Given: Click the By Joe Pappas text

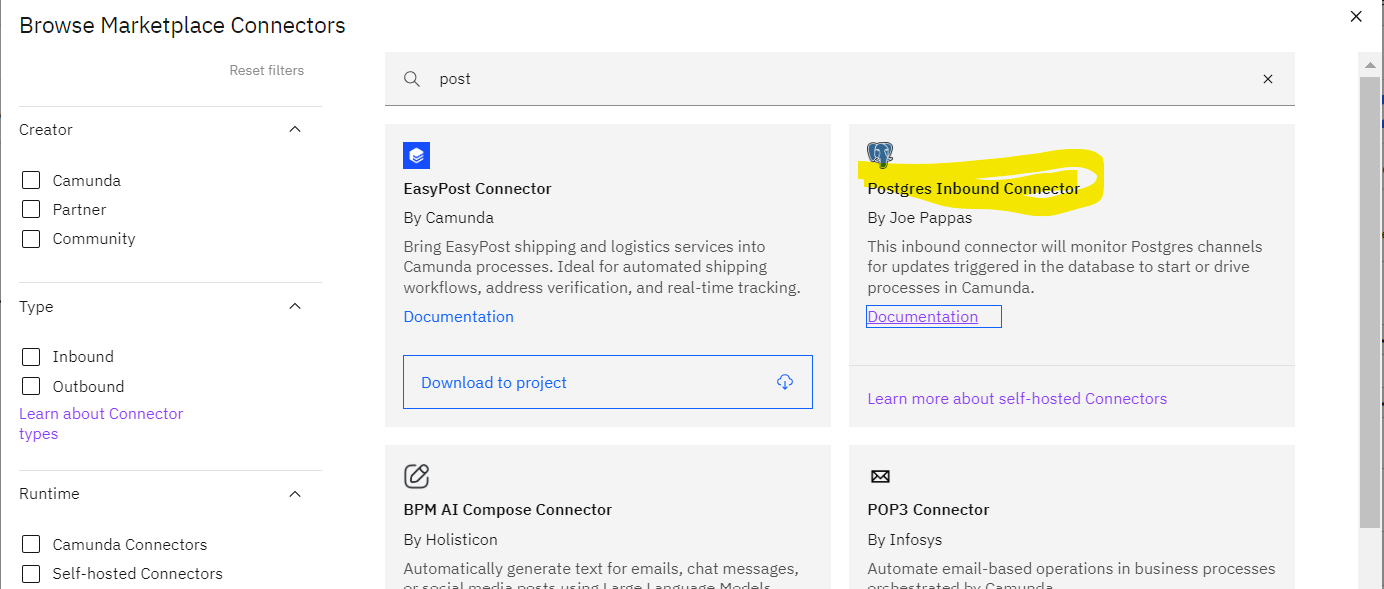Looking at the screenshot, I should (x=920, y=217).
